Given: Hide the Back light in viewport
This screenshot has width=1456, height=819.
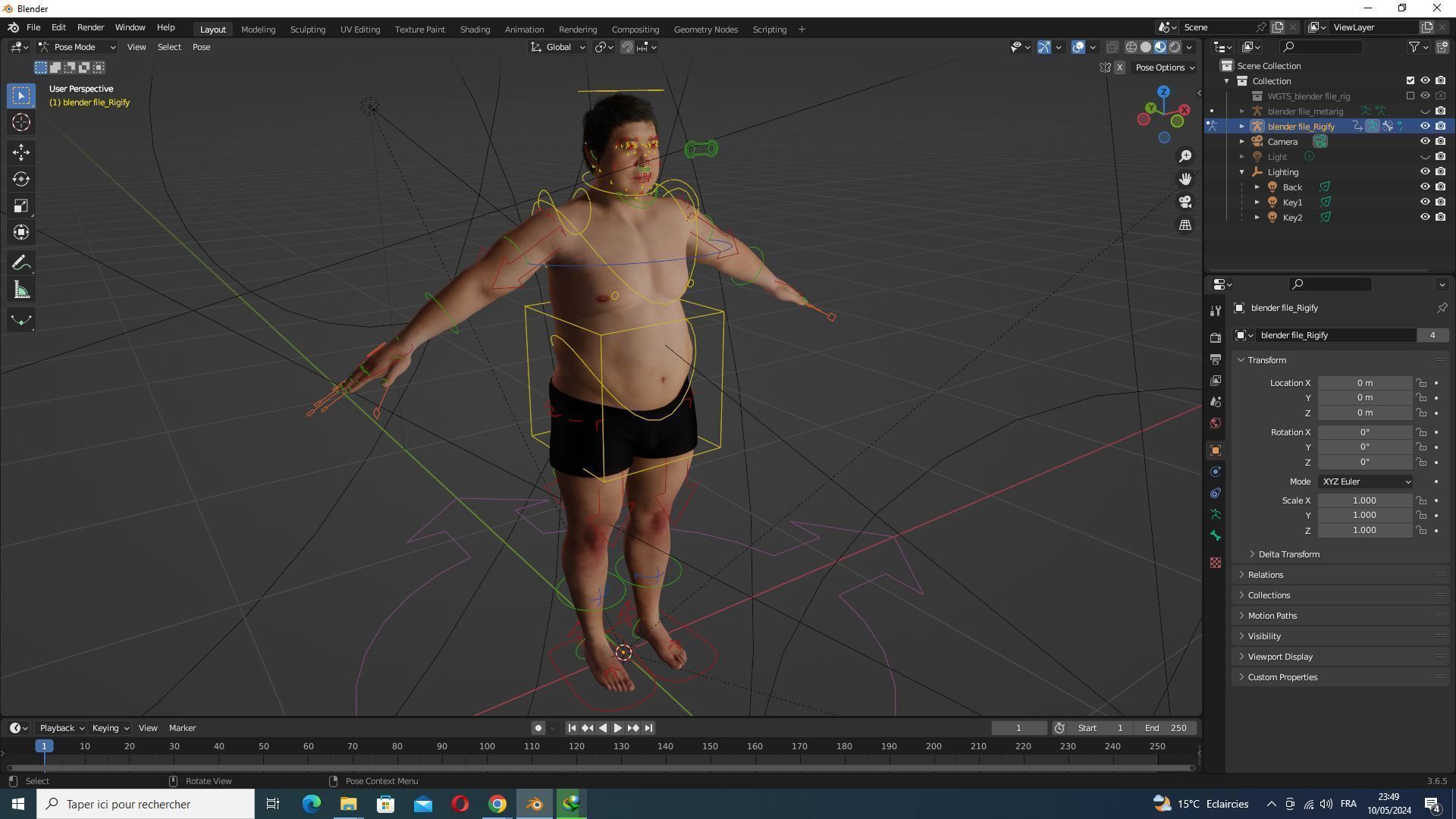Looking at the screenshot, I should point(1425,187).
